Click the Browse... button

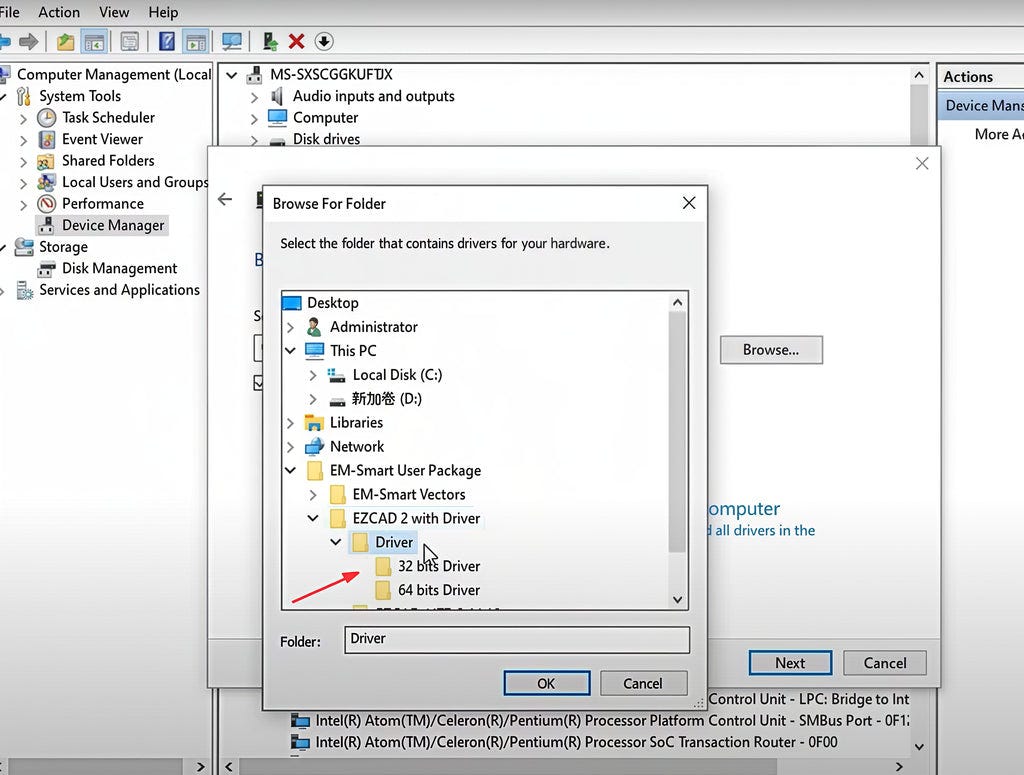(771, 350)
